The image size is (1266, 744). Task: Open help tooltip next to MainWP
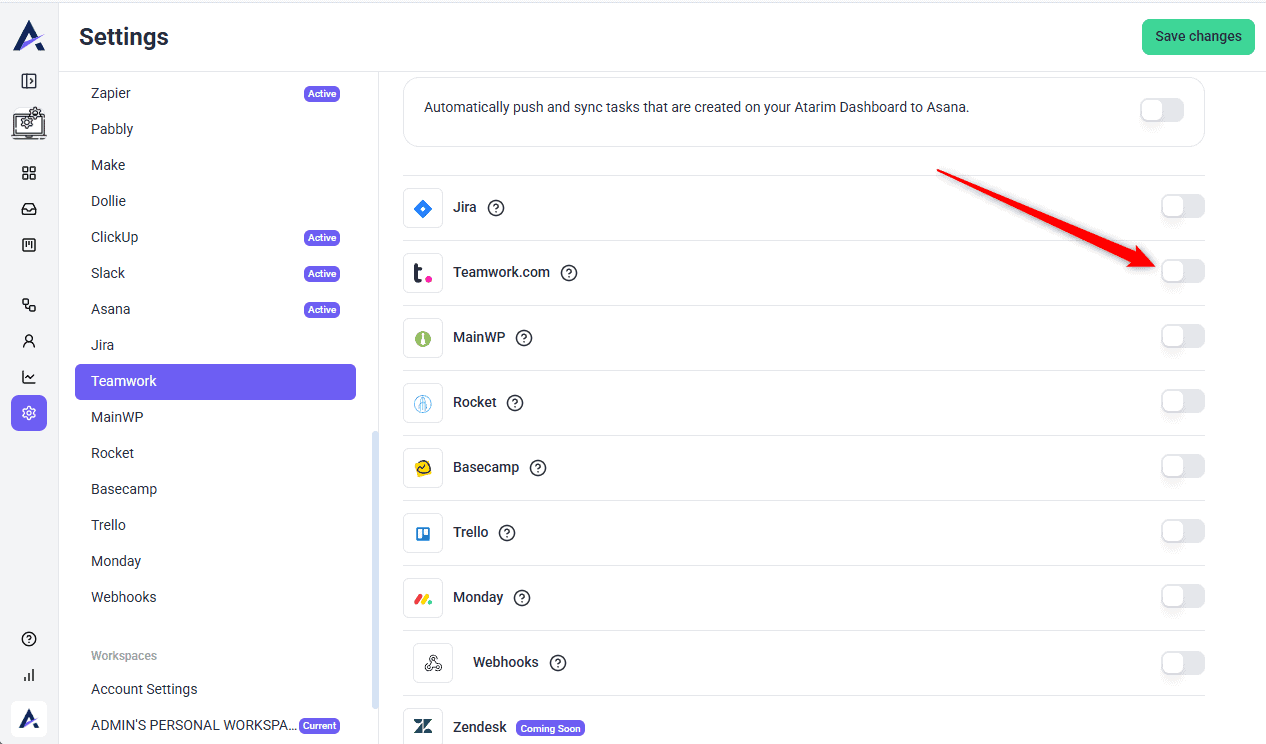click(x=524, y=338)
